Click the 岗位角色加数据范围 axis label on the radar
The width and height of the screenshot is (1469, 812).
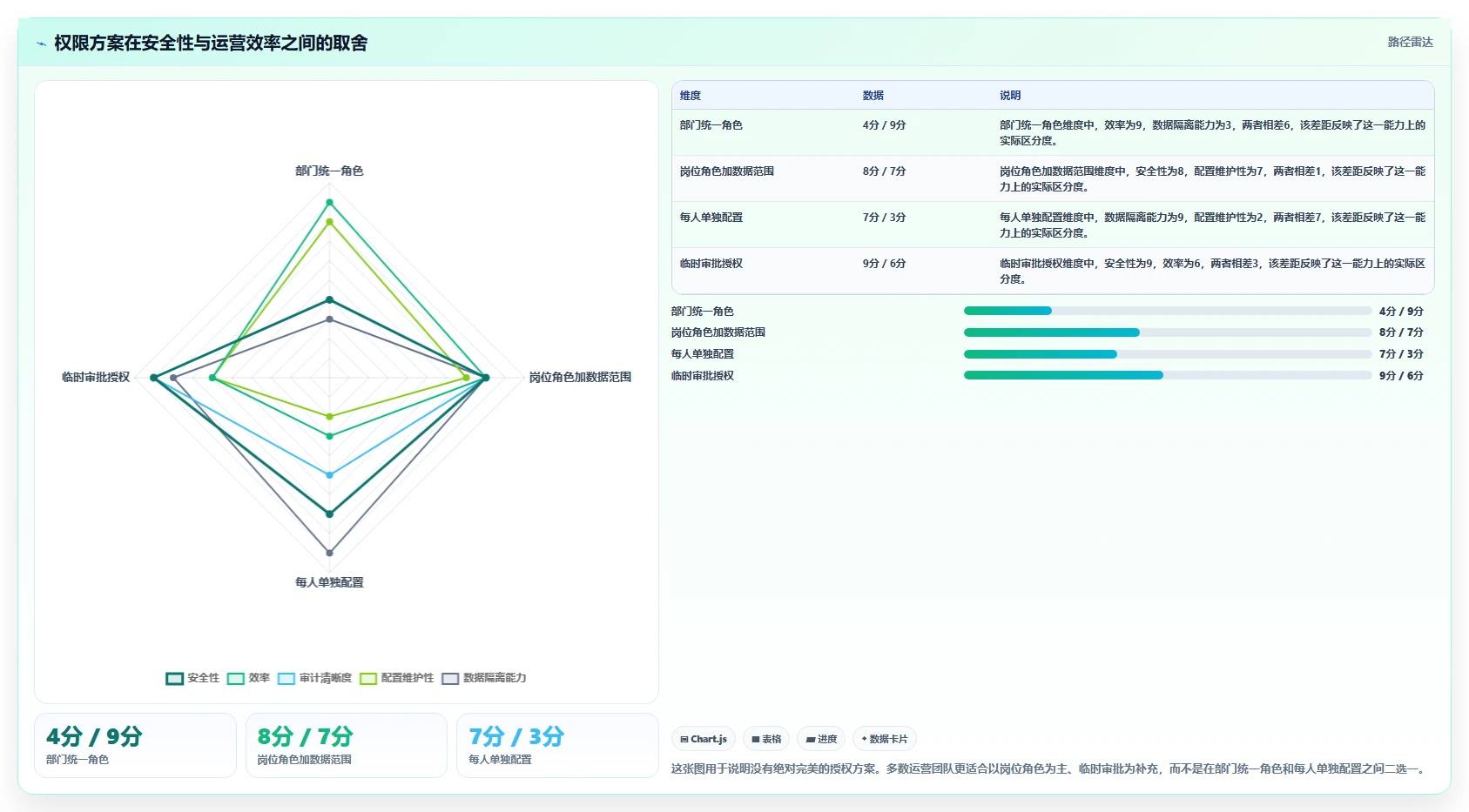[x=580, y=377]
